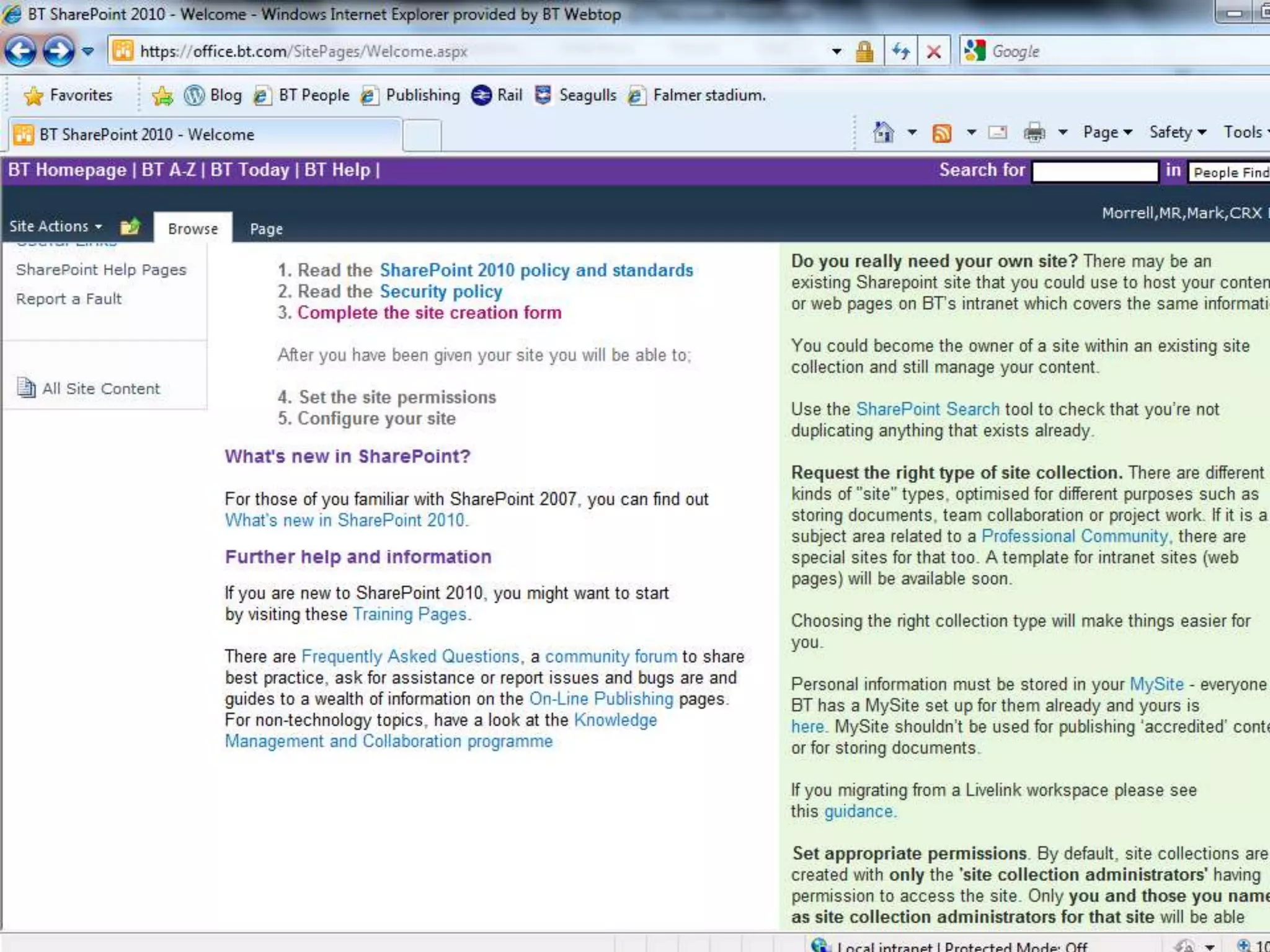Click the Add to Favorites Bar icon
This screenshot has height=952, width=1270.
[162, 95]
